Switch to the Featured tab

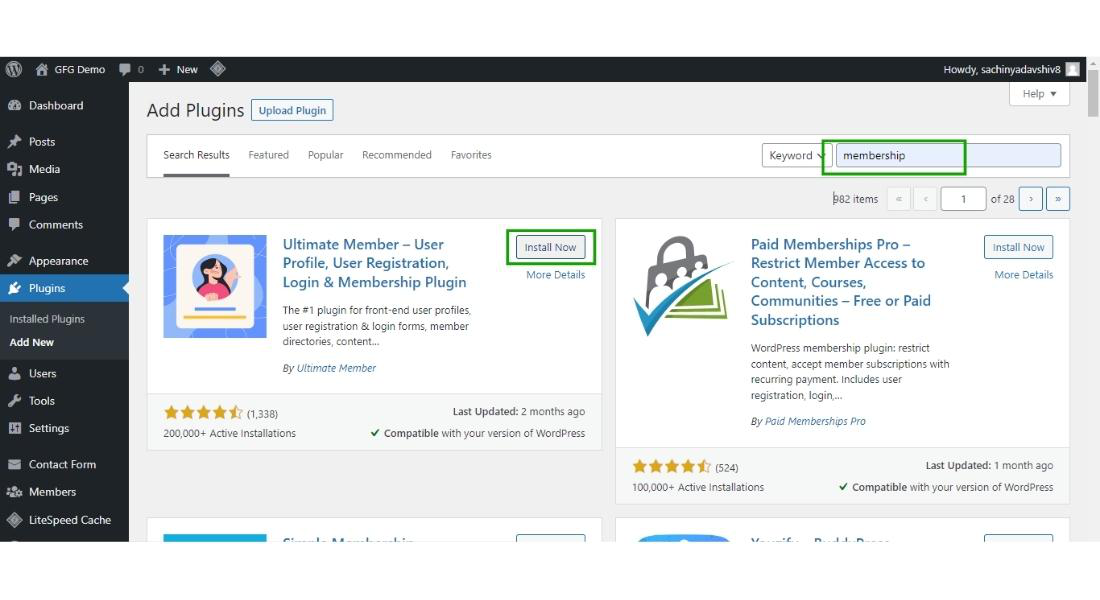point(268,155)
